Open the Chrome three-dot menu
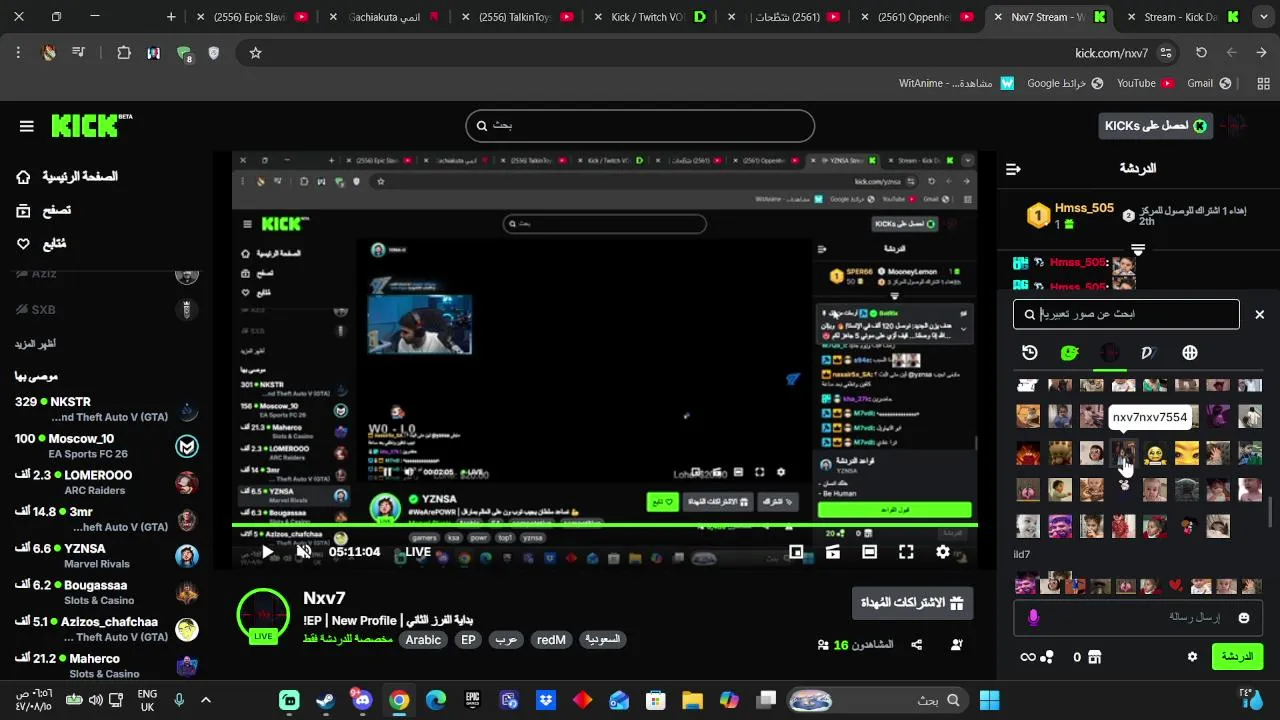The width and height of the screenshot is (1280, 720). 18,53
